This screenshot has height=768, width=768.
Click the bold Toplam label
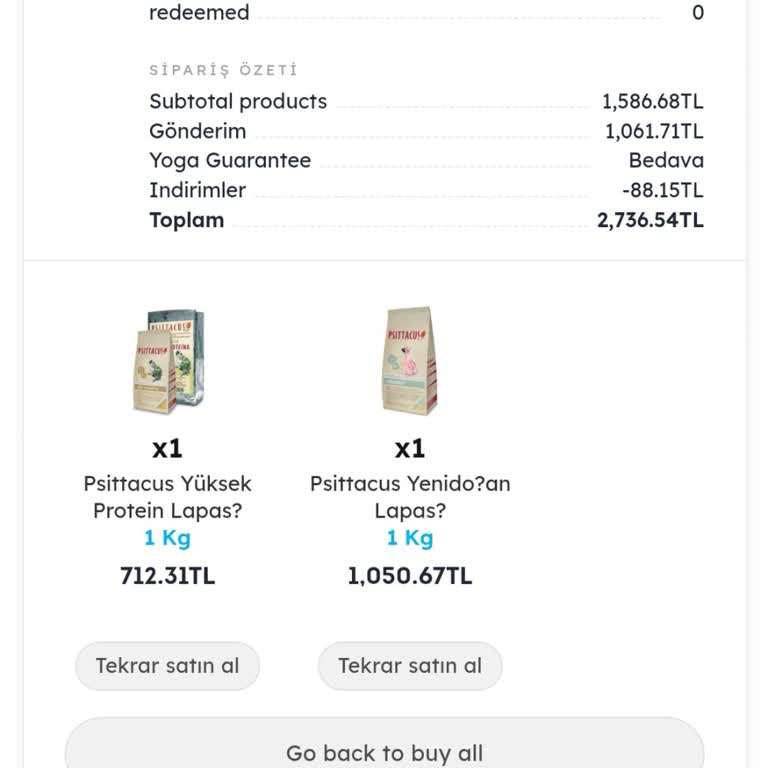[186, 220]
